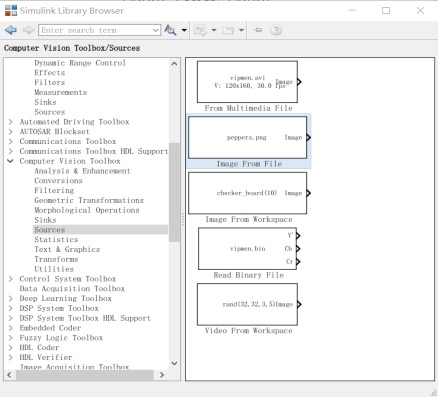This screenshot has width=438, height=397.
Task: Expand the Communications Toolbox node
Action: (x=11, y=141)
